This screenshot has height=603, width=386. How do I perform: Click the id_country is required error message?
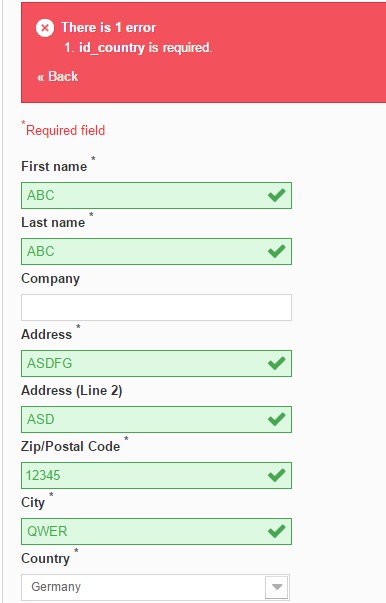[138, 48]
